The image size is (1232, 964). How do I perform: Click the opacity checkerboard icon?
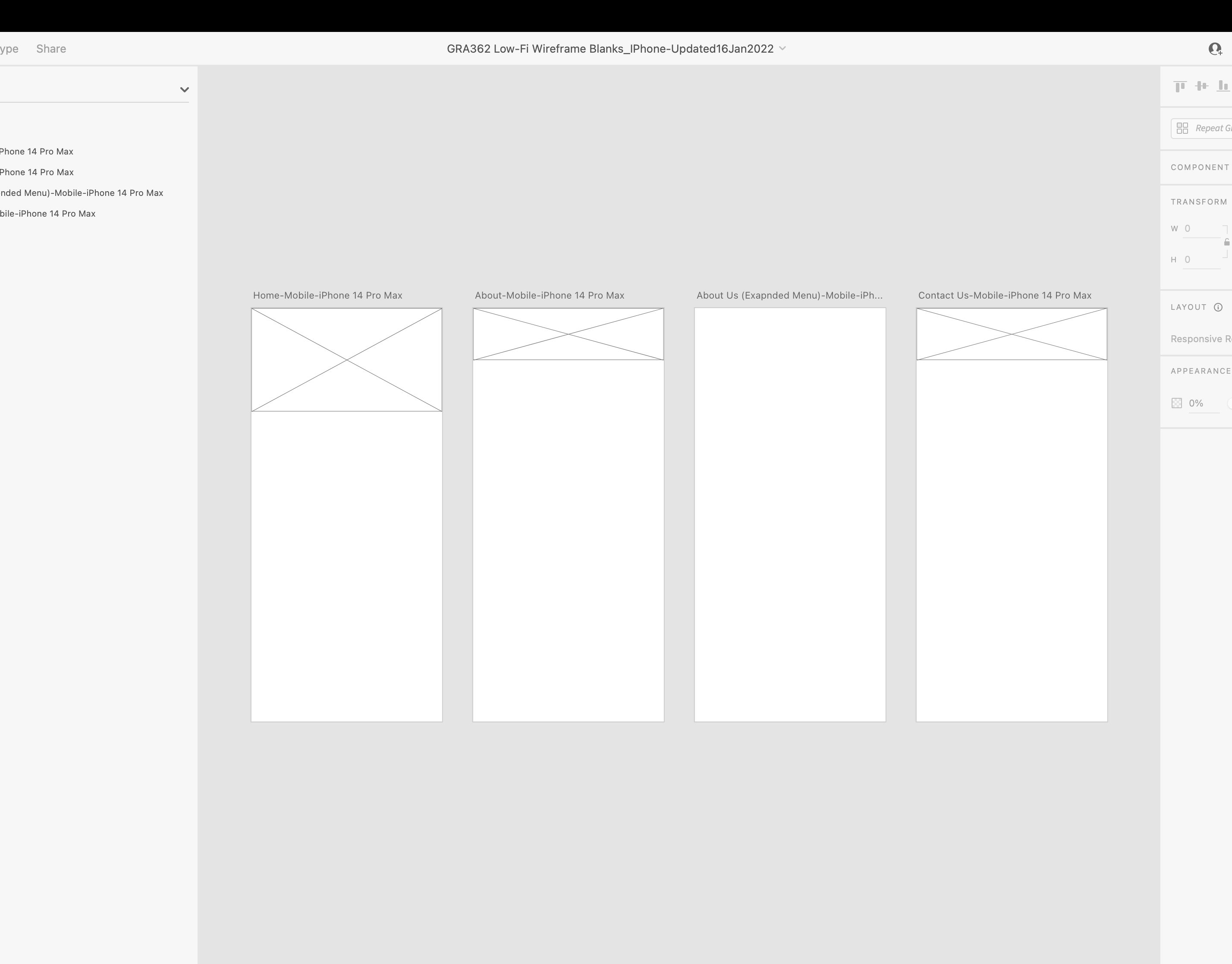[x=1177, y=403]
